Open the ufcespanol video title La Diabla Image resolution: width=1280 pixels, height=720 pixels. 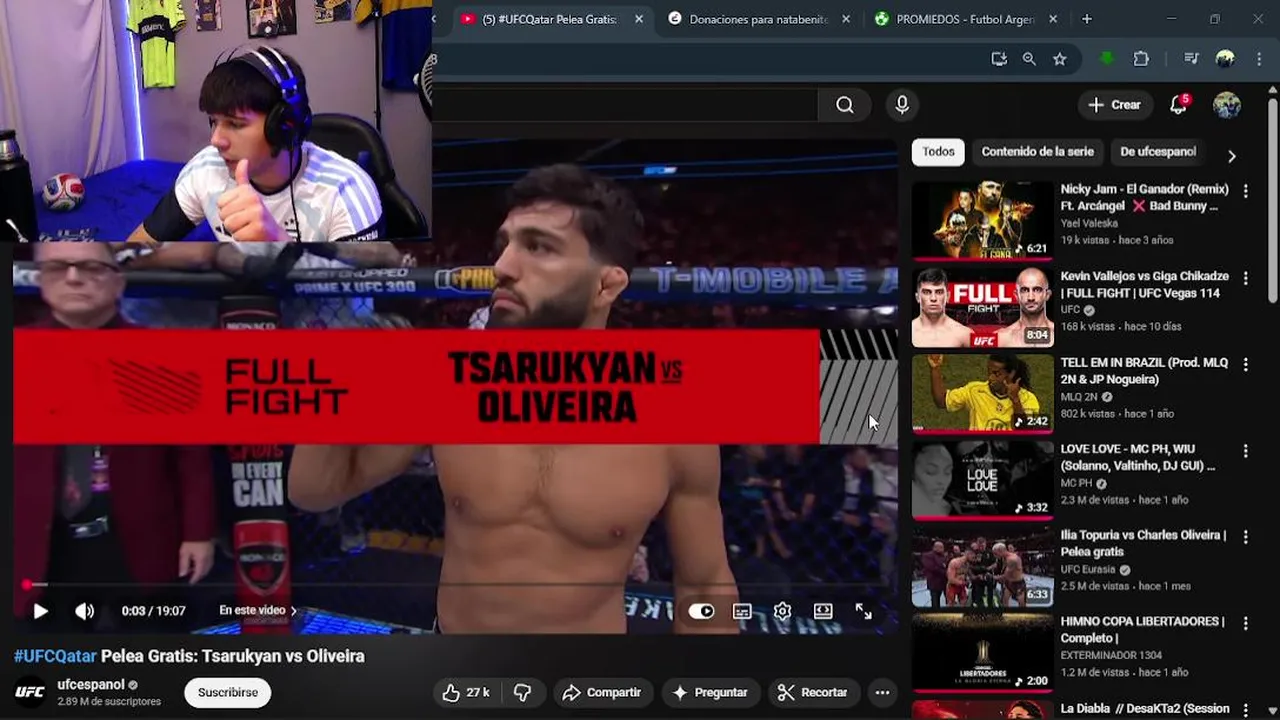1145,709
